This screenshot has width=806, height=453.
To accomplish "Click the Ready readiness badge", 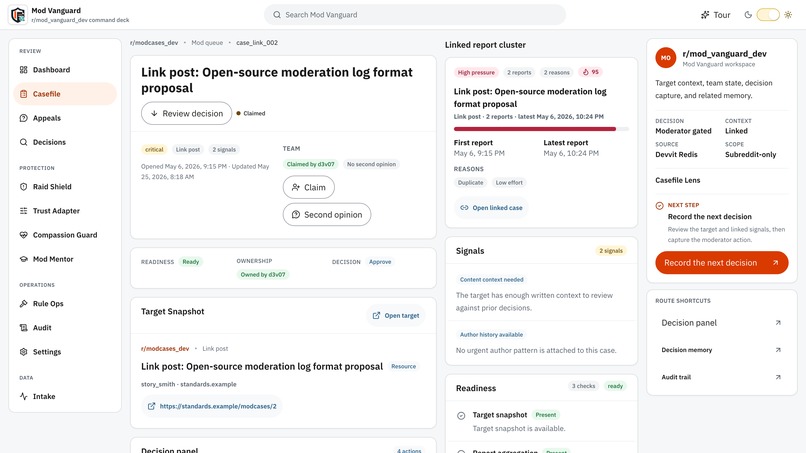I will (x=190, y=262).
